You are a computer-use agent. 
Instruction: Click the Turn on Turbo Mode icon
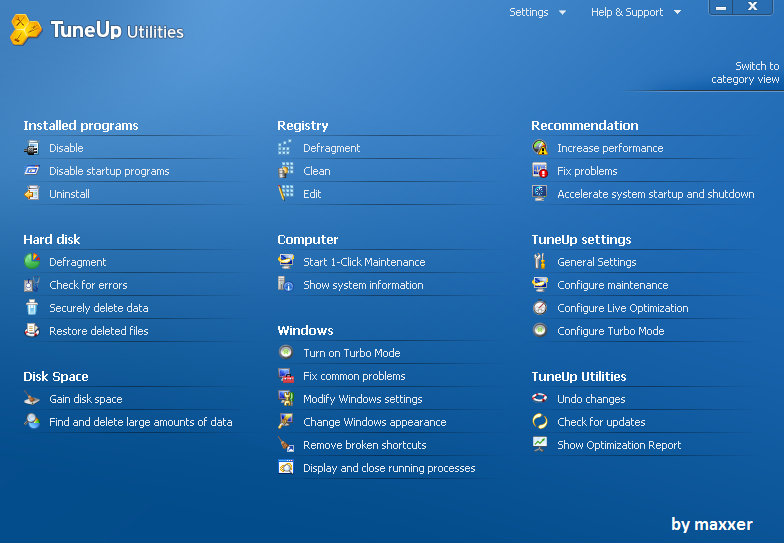286,352
